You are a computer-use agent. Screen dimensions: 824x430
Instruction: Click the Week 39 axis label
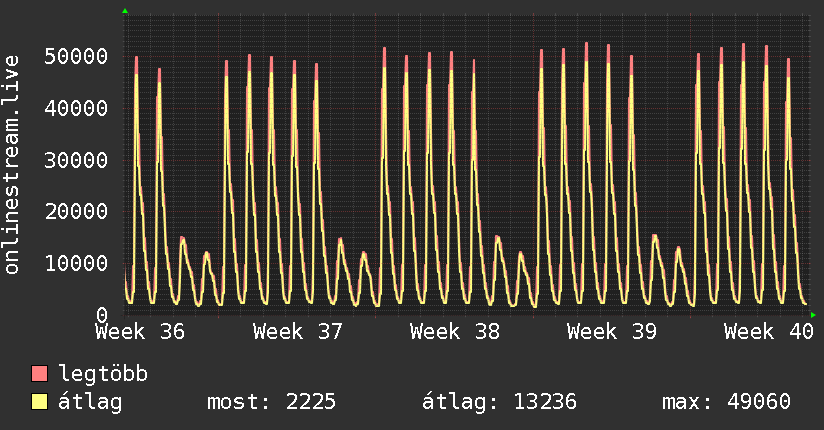coord(612,332)
